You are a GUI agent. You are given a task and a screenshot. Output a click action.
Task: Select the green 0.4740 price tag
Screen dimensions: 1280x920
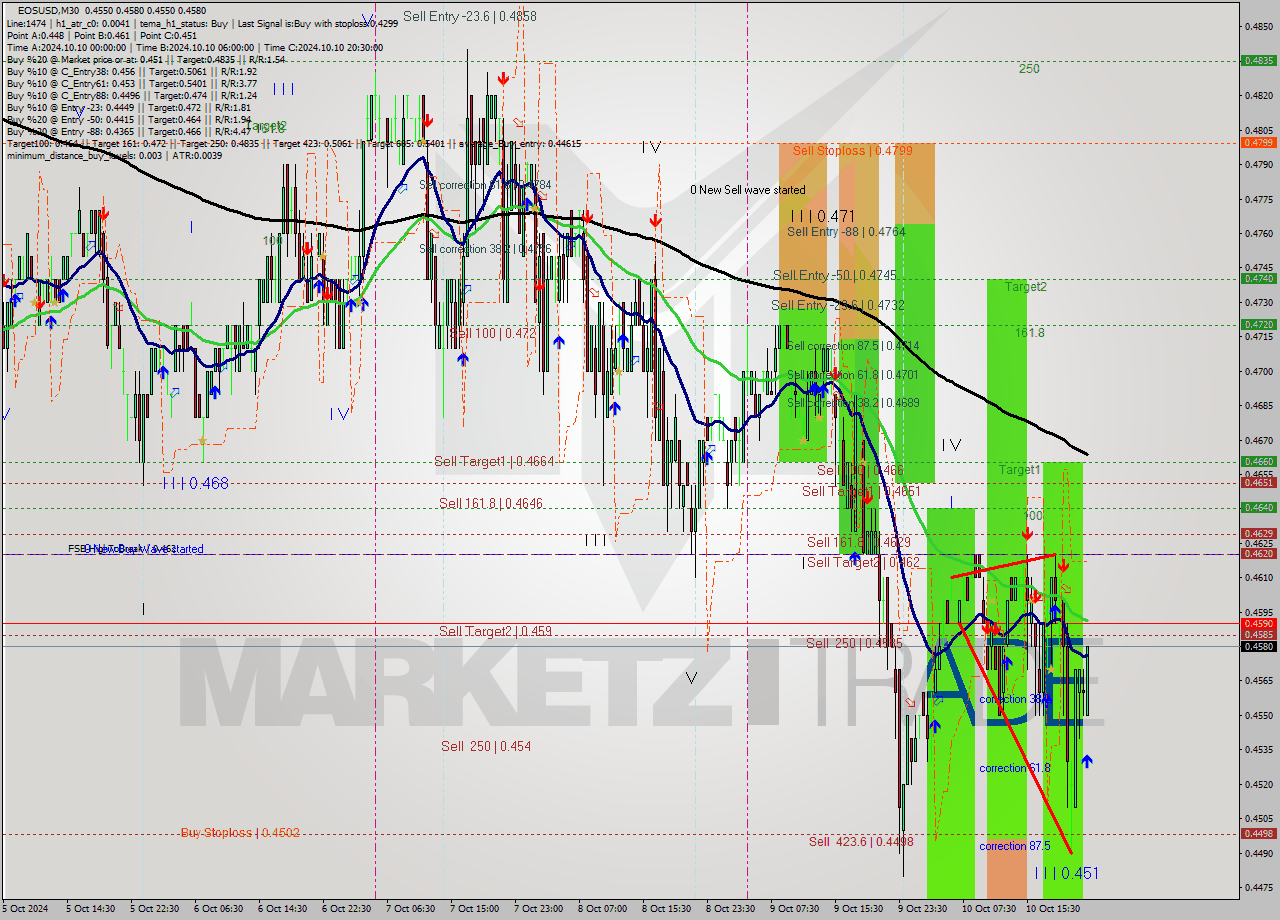coord(1258,278)
